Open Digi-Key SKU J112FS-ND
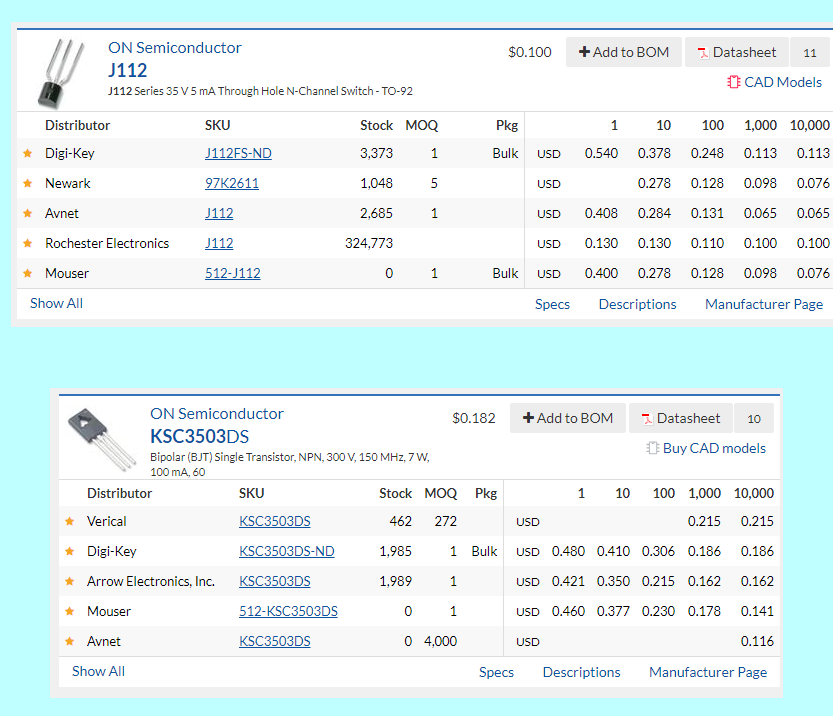The height and width of the screenshot is (716, 833). (x=238, y=154)
